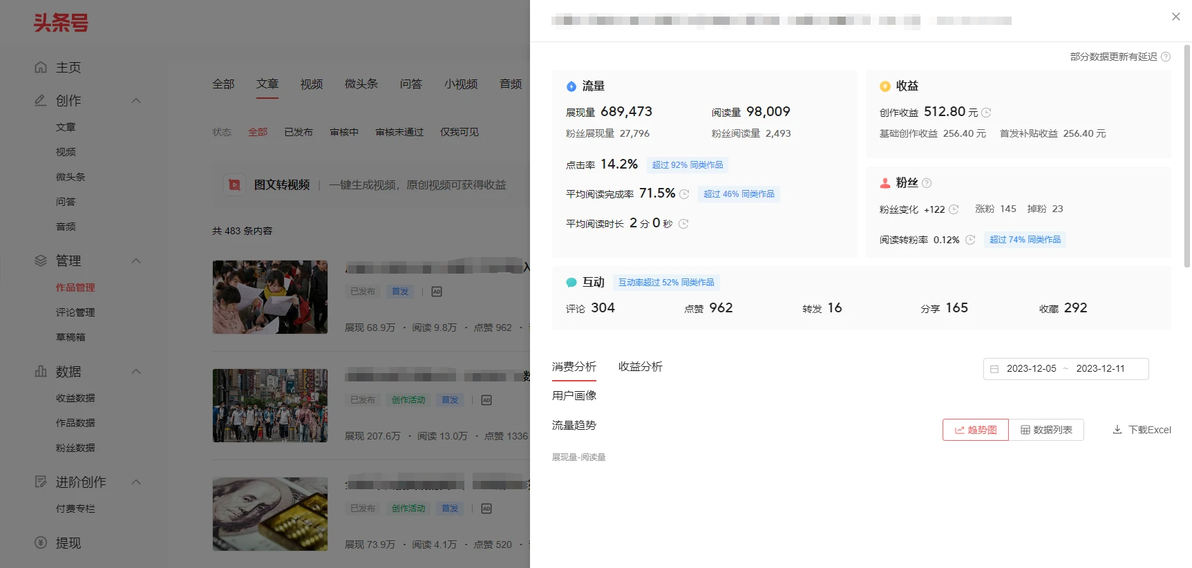Click the 数据 bar chart icon
Viewport: 1192px width, 568px height.
coord(41,372)
